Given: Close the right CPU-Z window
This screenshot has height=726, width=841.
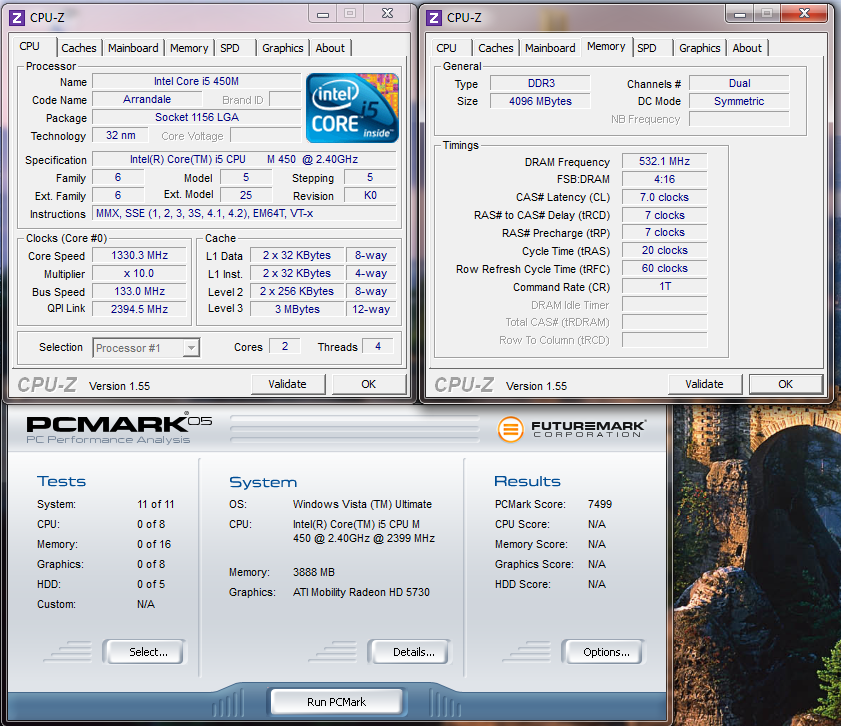Looking at the screenshot, I should click(804, 13).
